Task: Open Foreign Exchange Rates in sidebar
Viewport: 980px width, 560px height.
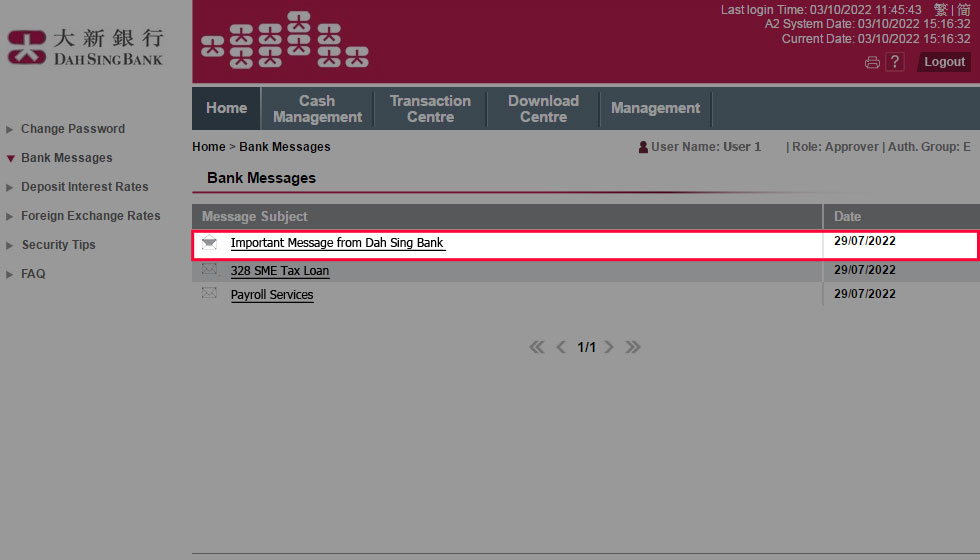Action: click(x=91, y=216)
